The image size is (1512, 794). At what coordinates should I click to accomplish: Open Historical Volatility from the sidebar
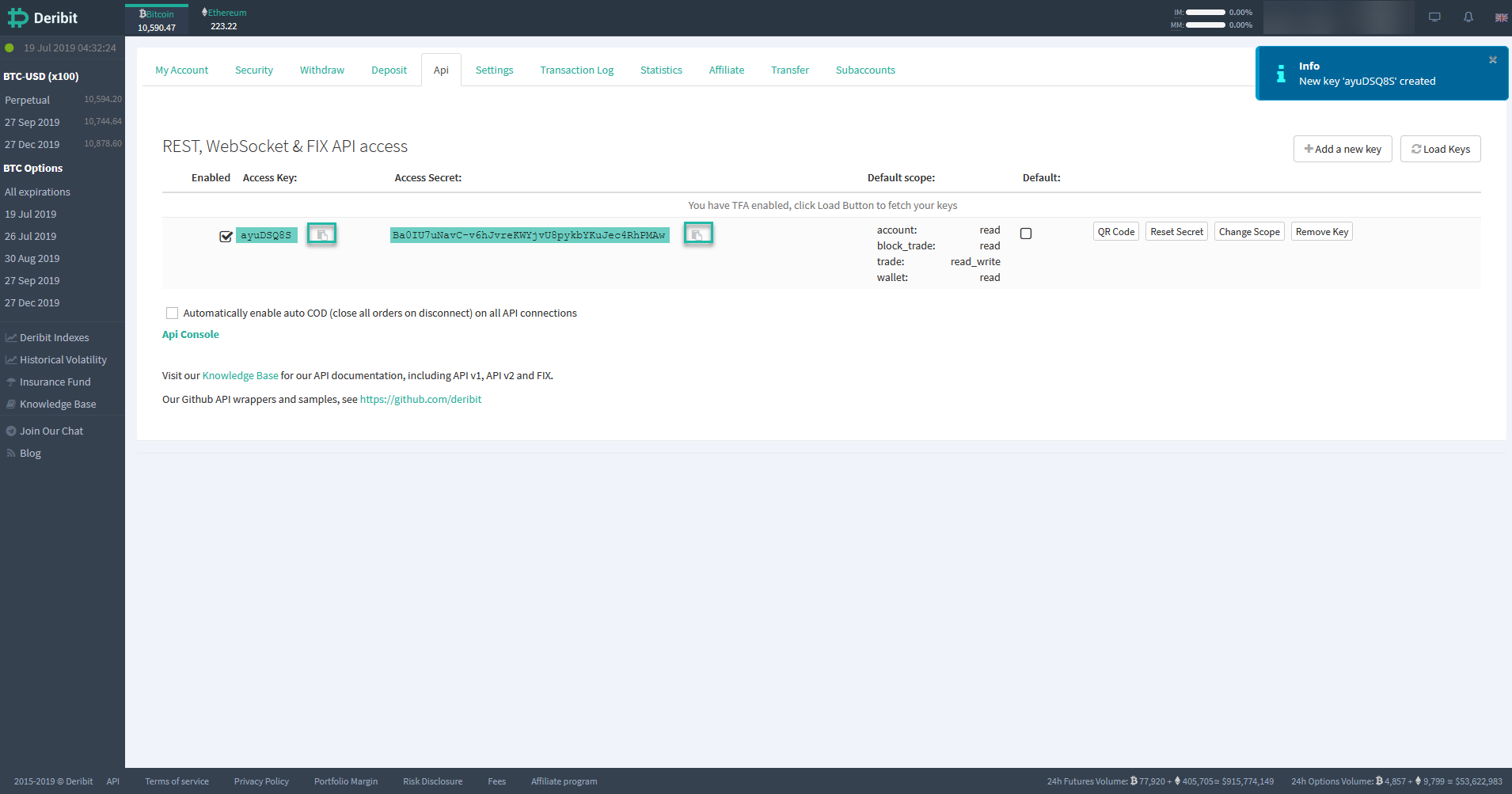click(63, 359)
